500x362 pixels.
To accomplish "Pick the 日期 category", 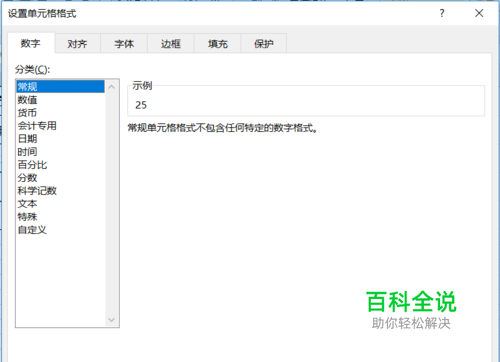I will pos(60,139).
